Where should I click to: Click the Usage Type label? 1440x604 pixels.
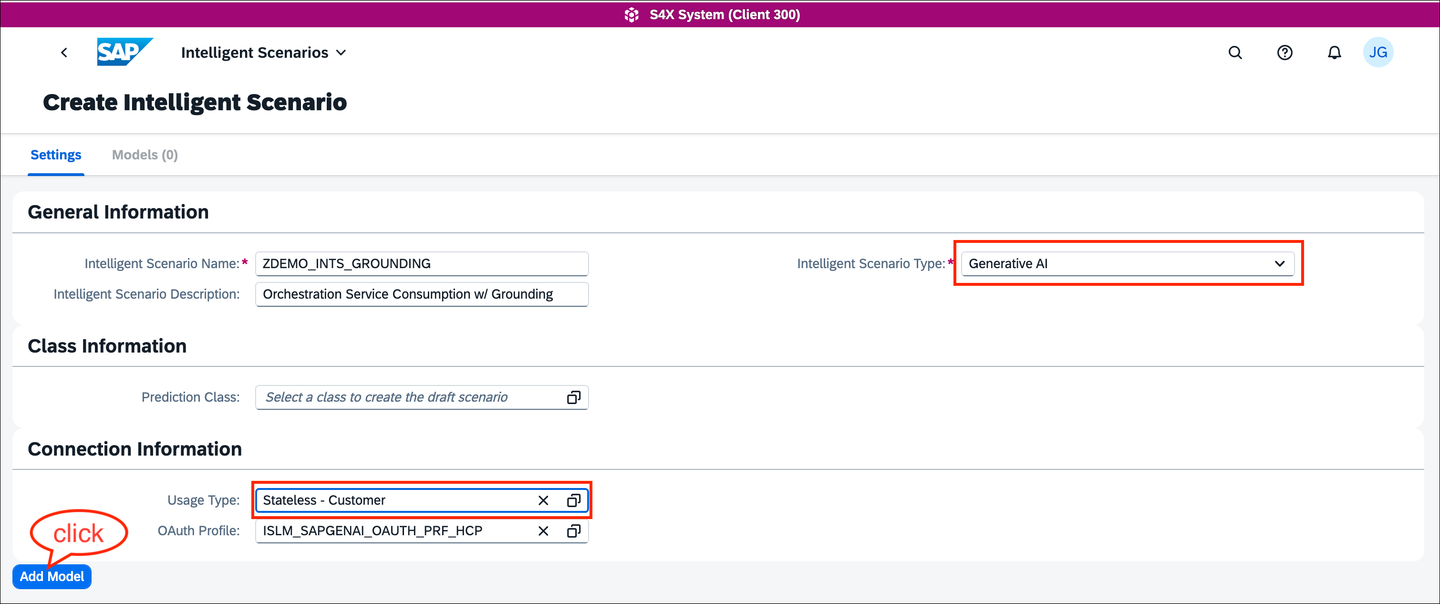click(x=204, y=500)
